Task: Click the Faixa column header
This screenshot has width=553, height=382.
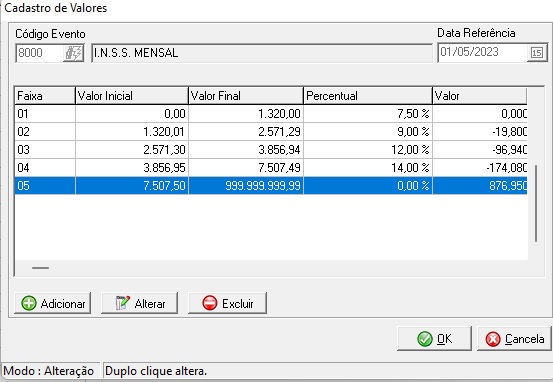Action: pos(45,96)
